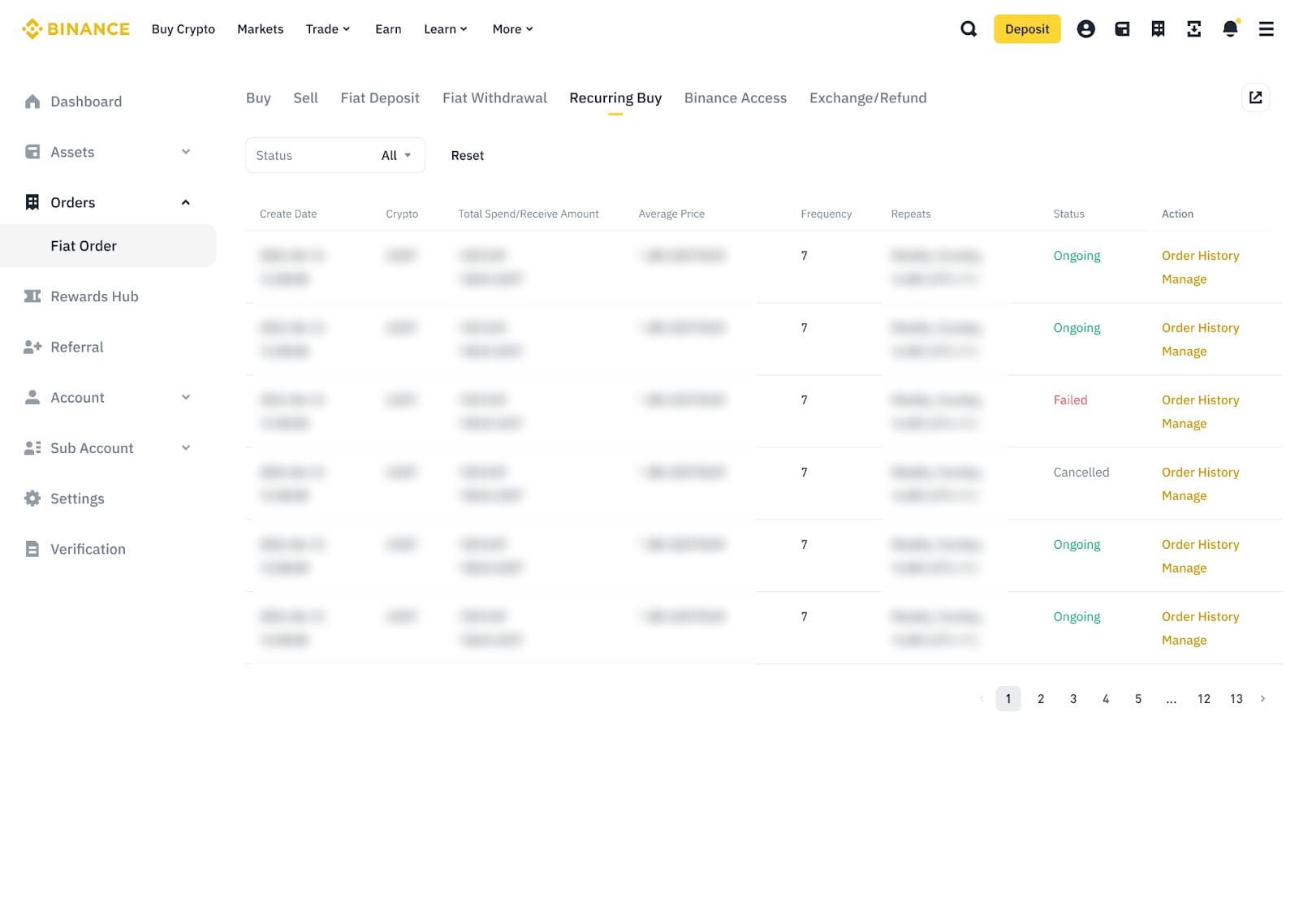The image size is (1299, 924).
Task: Open Markets in top navigation
Action: point(261,29)
